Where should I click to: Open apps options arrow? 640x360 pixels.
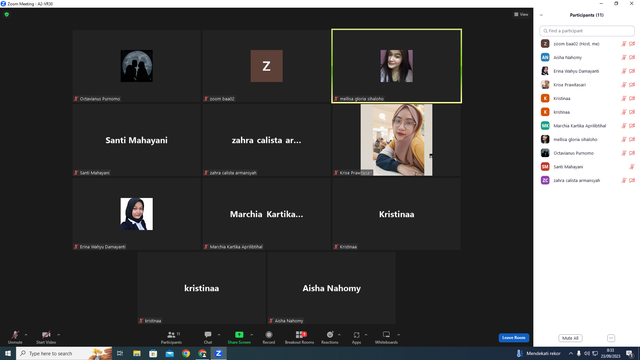tap(366, 335)
